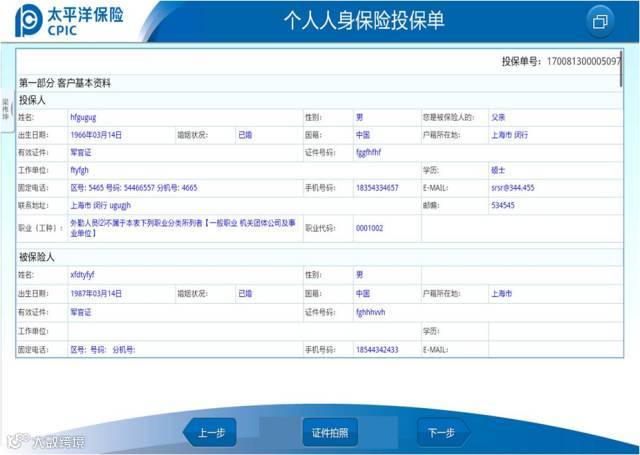This screenshot has width=640, height=455.
Task: Click applicant email srsr@344.455
Action: [x=513, y=188]
